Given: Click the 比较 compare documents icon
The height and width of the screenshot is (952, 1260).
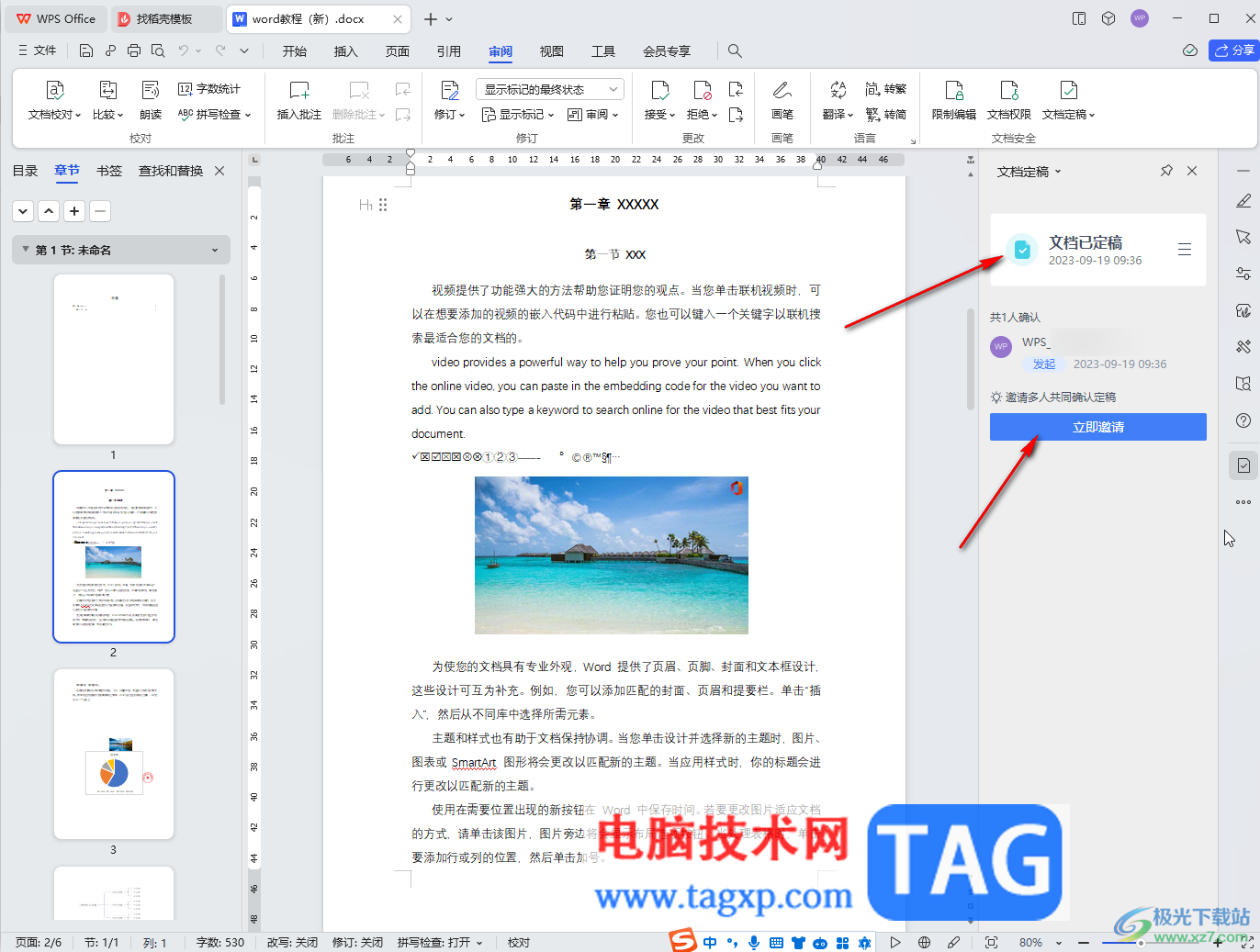Looking at the screenshot, I should pos(107,90).
